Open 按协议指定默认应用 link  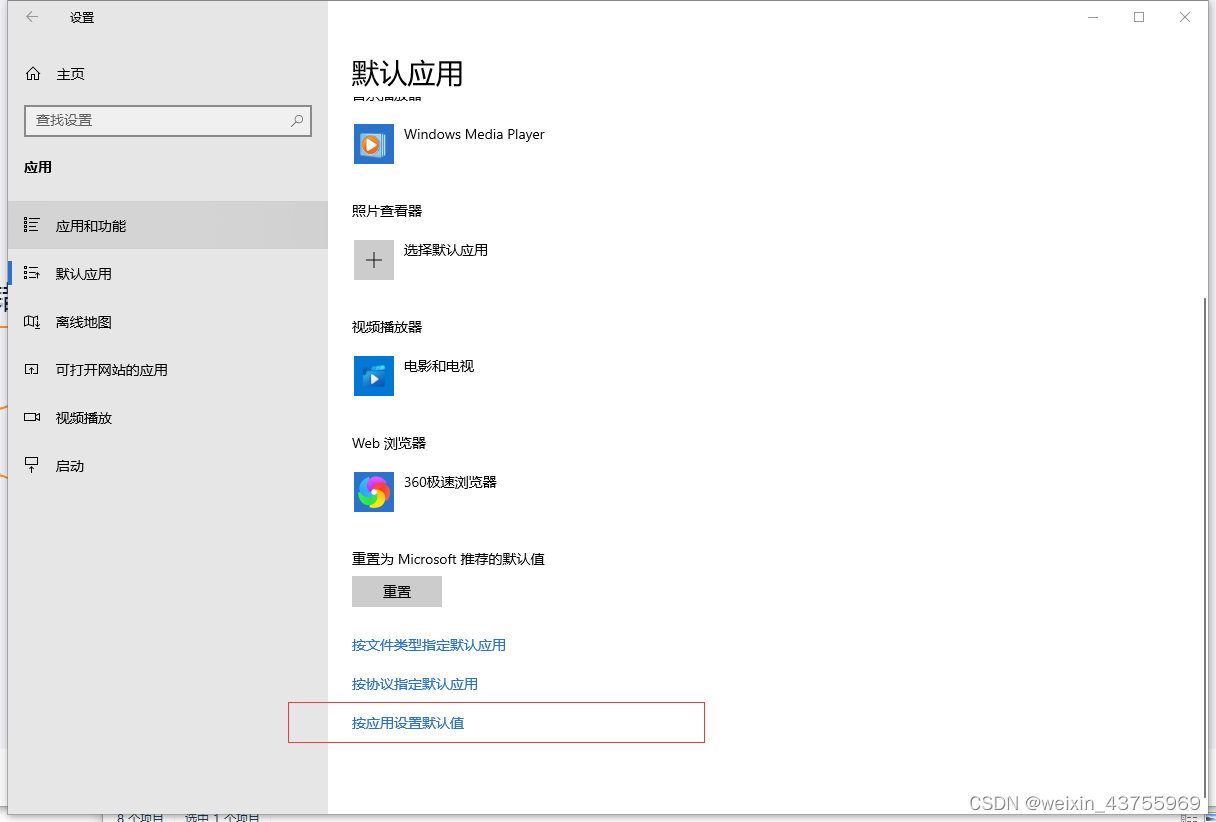click(415, 684)
